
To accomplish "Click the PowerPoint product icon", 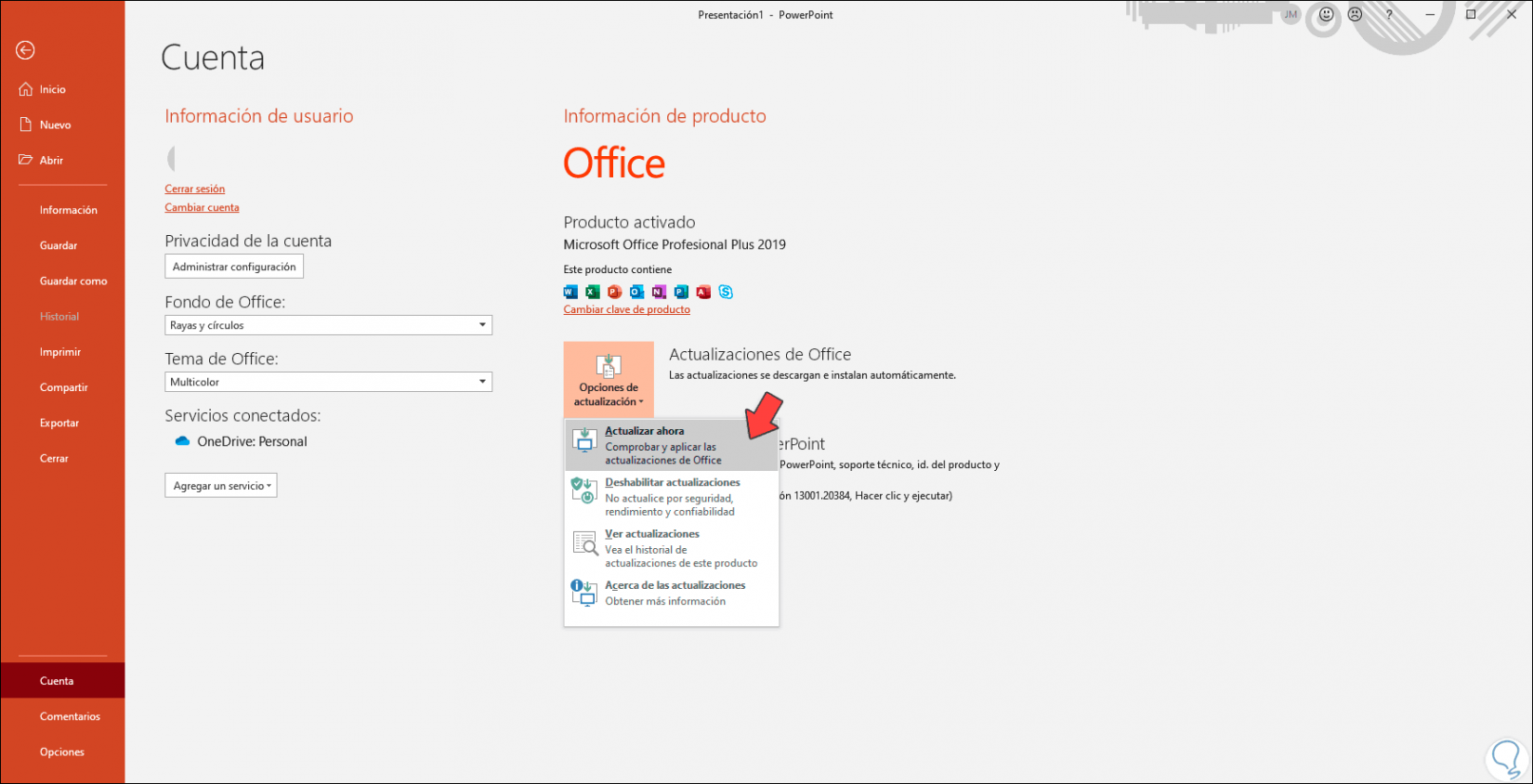I will (615, 292).
